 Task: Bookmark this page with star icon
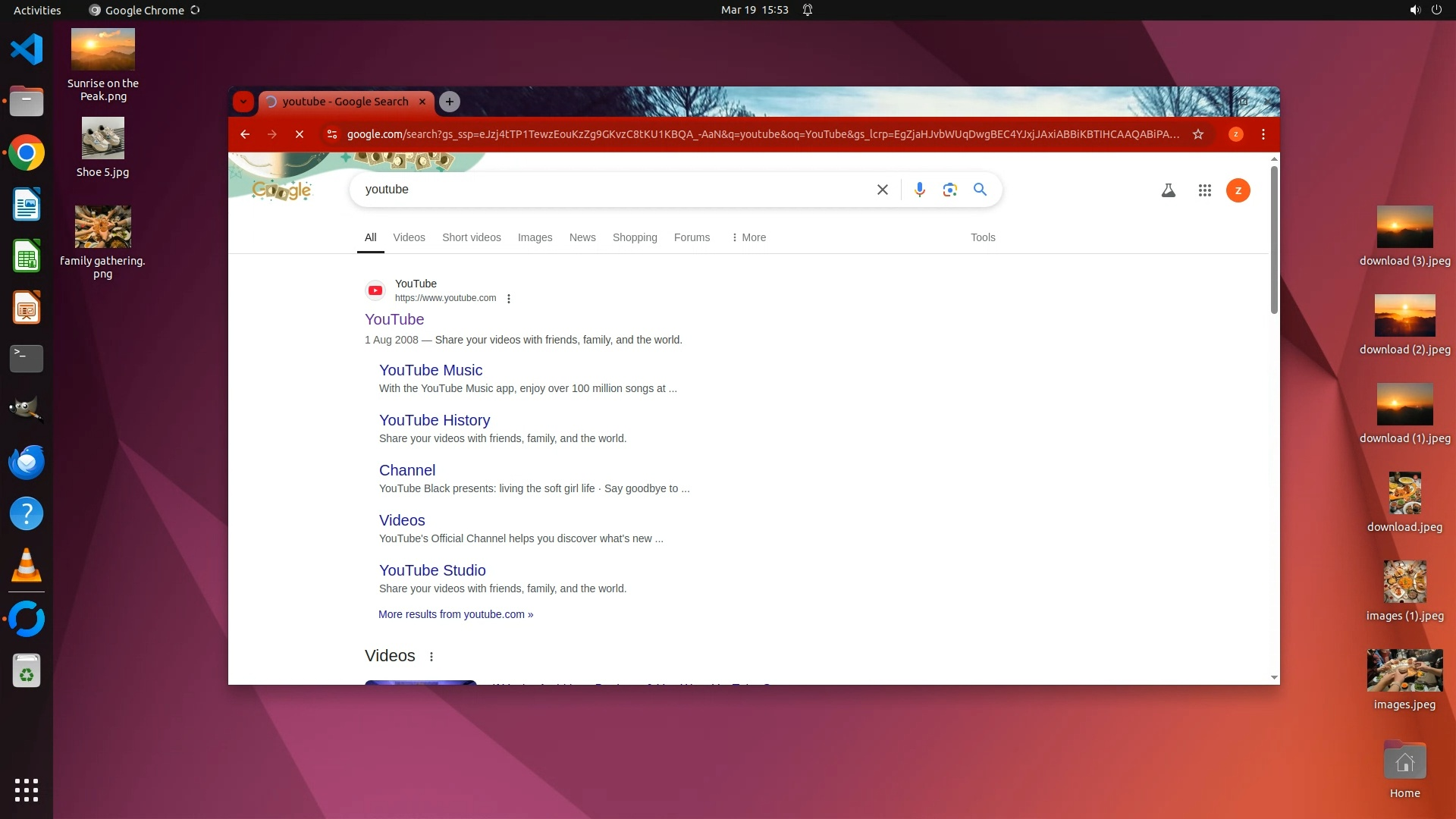coord(1198,134)
